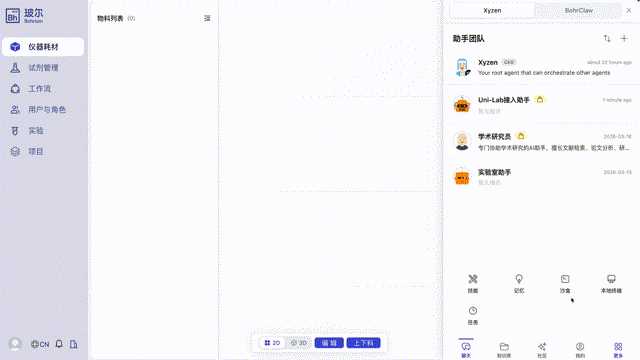Open the 实验室助手 chat
This screenshot has height=360, width=640.
click(x=542, y=177)
